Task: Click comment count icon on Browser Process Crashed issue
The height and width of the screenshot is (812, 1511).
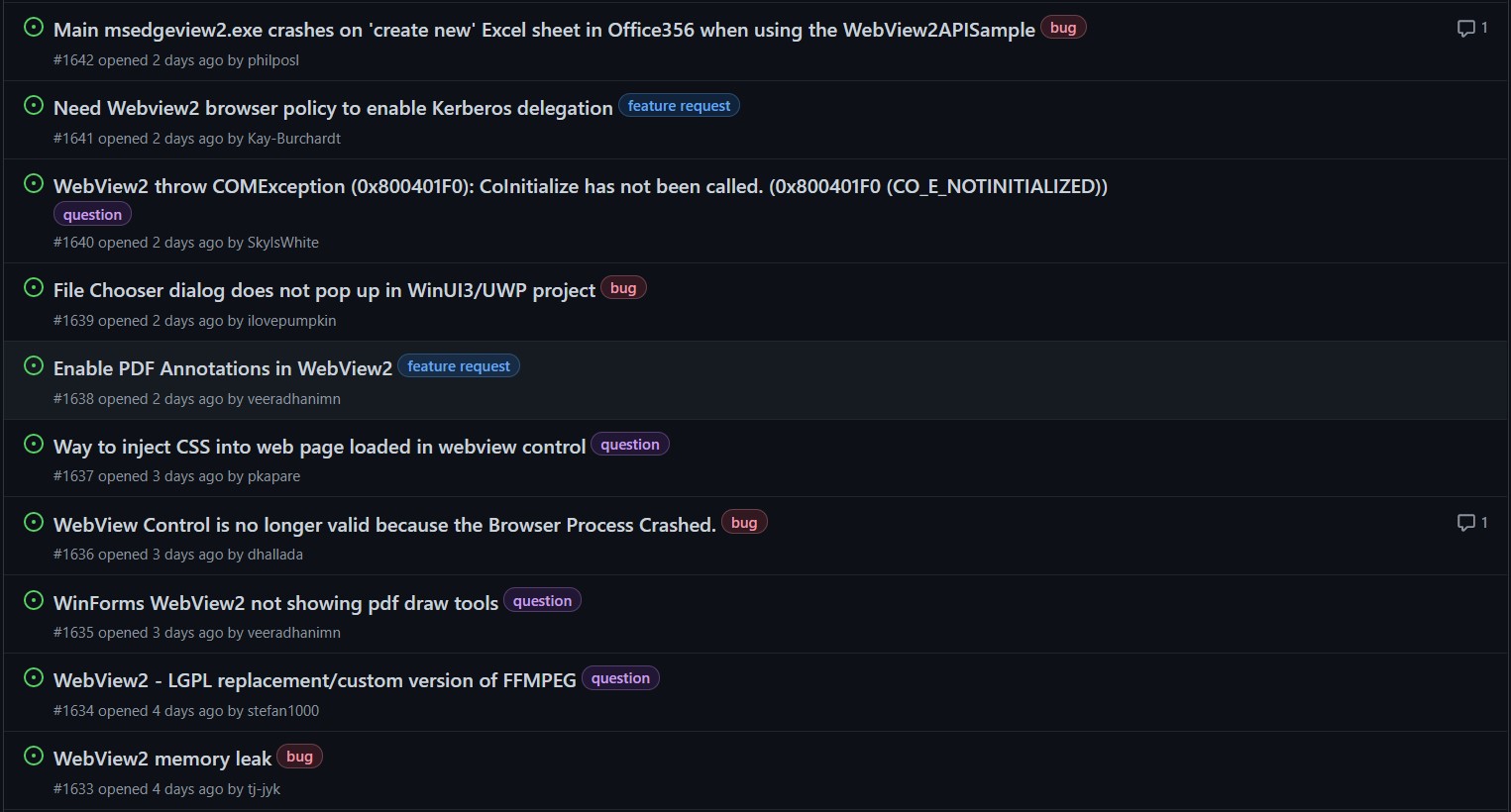Action: pyautogui.click(x=1465, y=523)
